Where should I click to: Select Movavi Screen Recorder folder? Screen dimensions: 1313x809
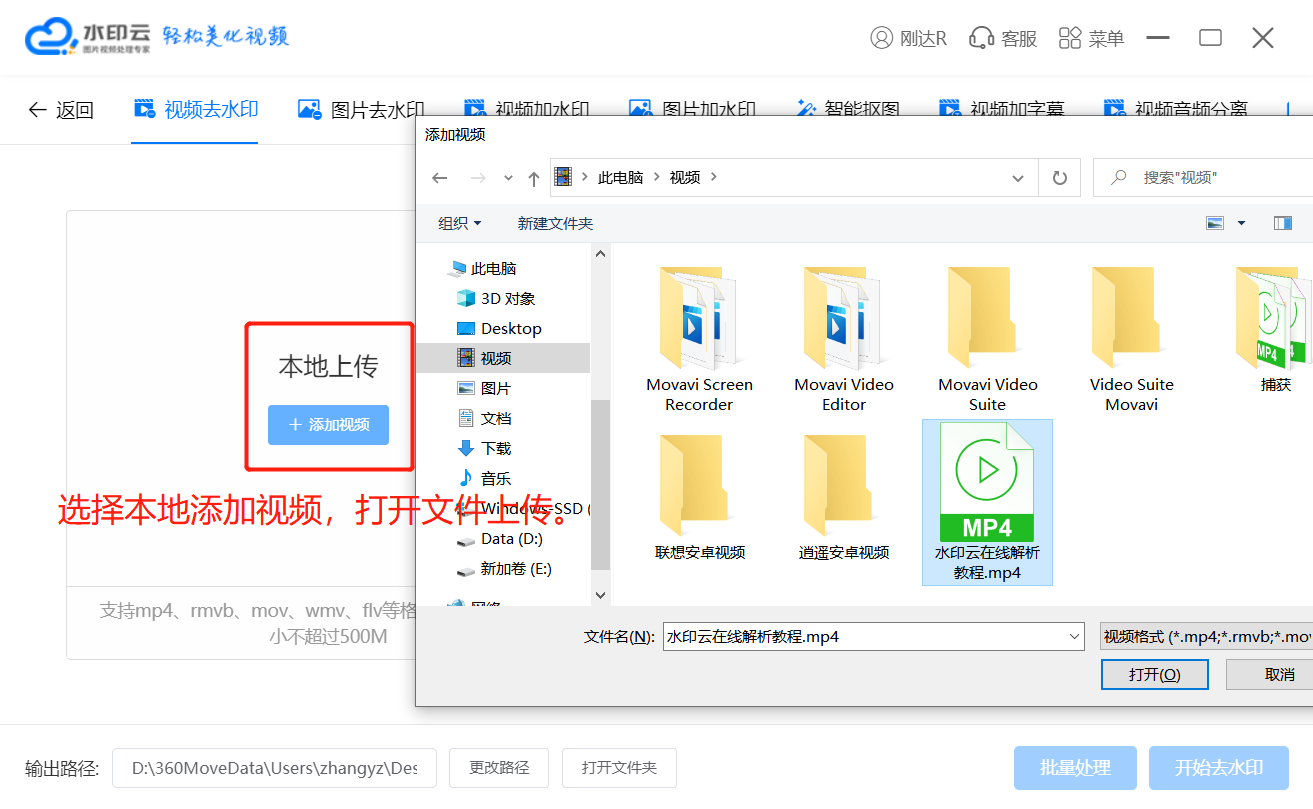(699, 340)
